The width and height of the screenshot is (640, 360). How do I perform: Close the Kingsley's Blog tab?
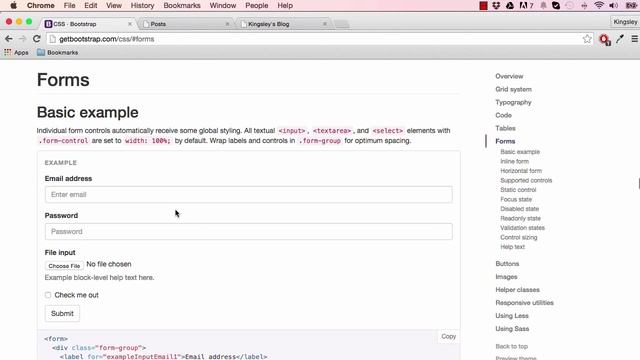coord(325,24)
